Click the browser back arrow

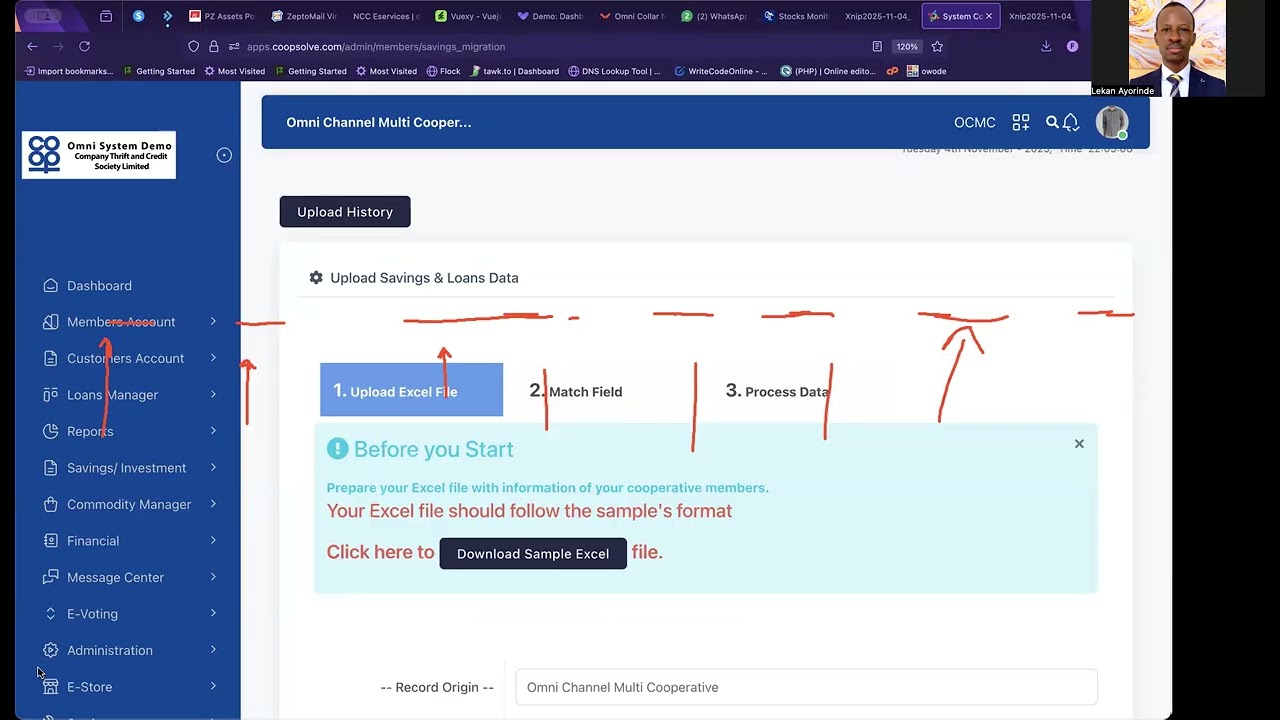(32, 46)
